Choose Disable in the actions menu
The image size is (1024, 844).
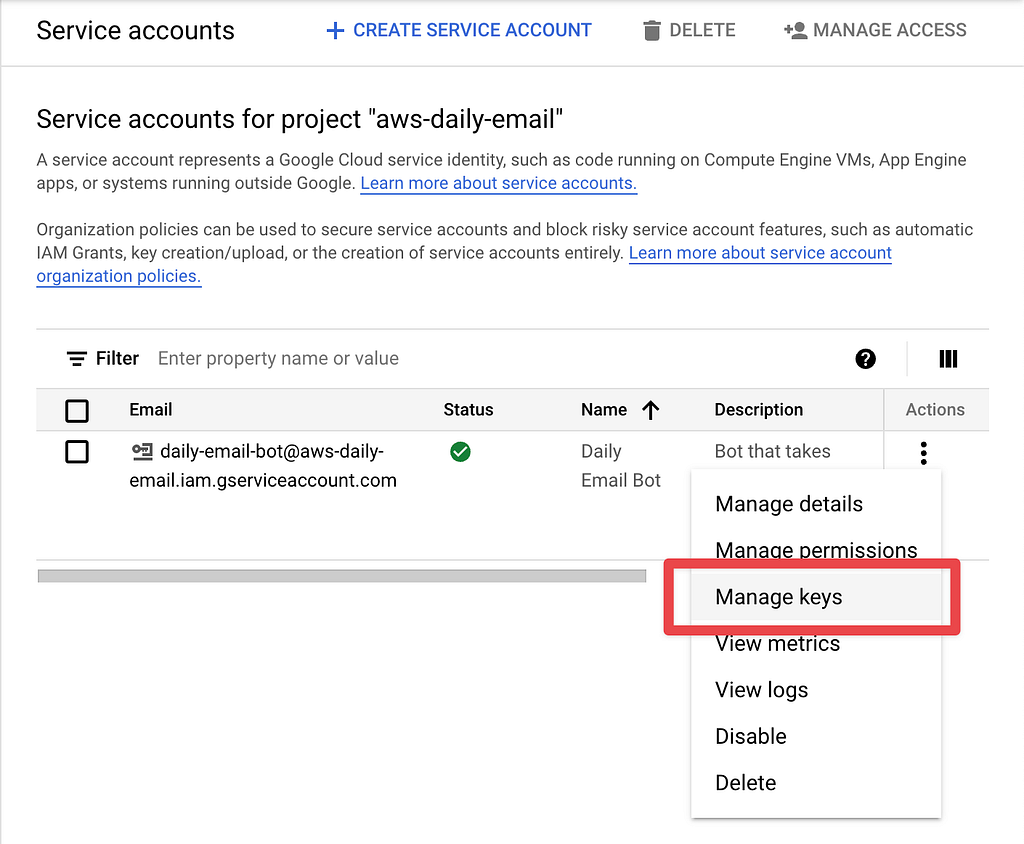click(816, 736)
